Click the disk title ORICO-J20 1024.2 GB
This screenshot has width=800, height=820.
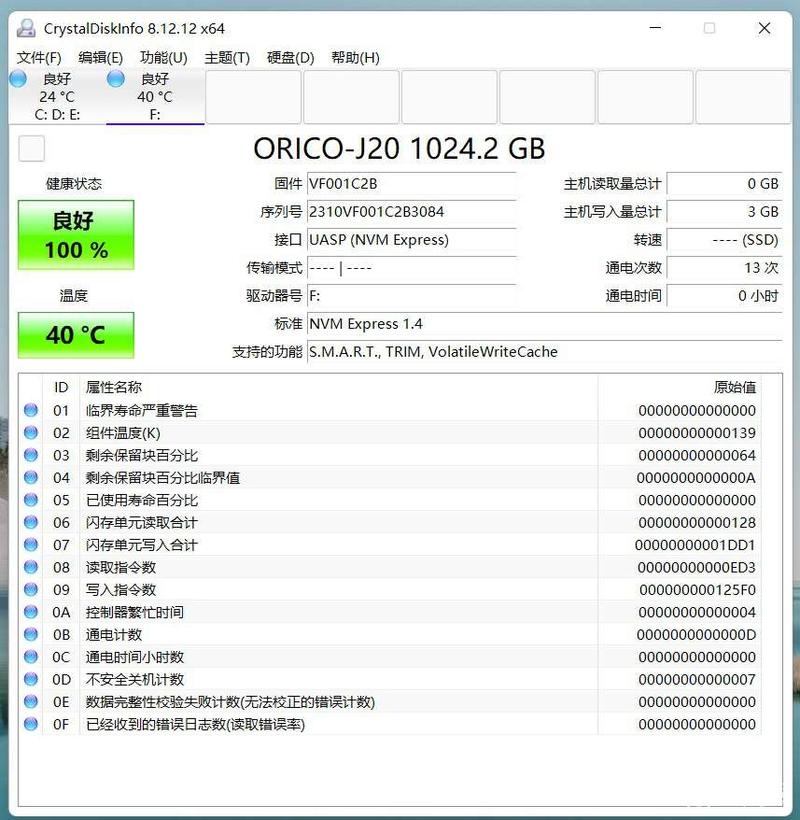[399, 149]
